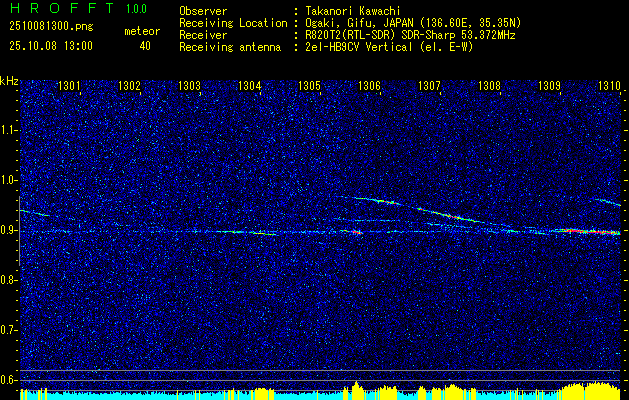Click the 0.6 kHz frequency label

[8, 380]
